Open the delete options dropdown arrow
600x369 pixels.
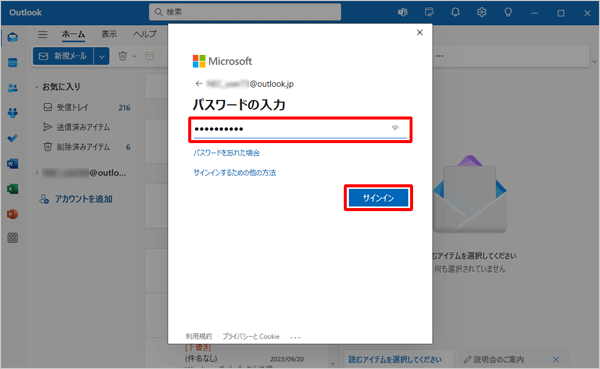(x=134, y=56)
